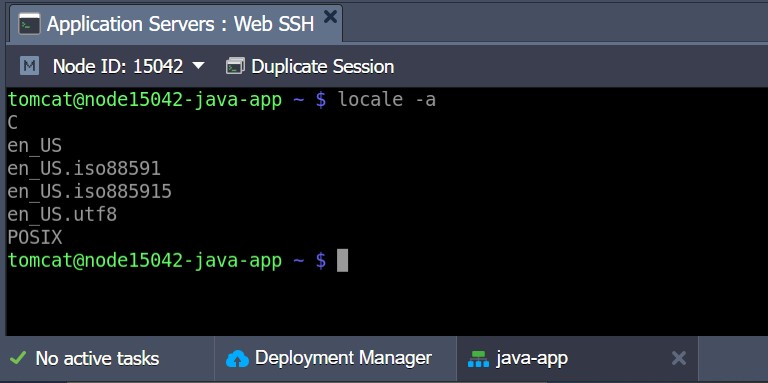Click the 'en_US.utf8' output line
This screenshot has height=383, width=768.
pyautogui.click(x=62, y=215)
